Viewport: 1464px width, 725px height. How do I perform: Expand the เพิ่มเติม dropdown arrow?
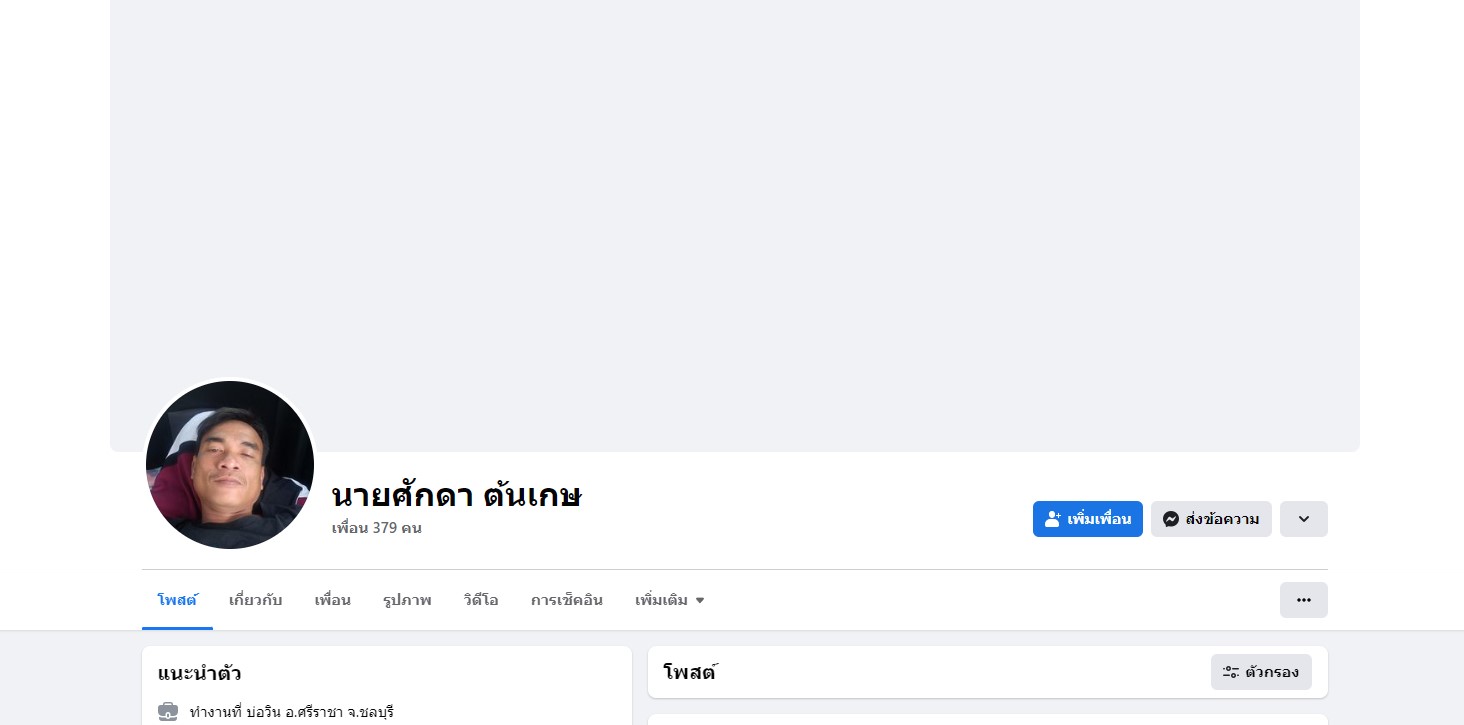pos(700,601)
